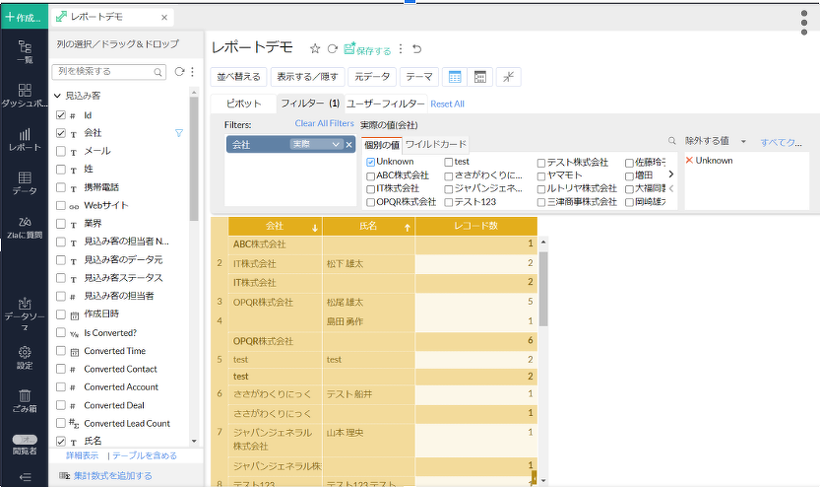Open the レポート section in sidebar
Screen dimensions: 820x487
(x=24, y=139)
